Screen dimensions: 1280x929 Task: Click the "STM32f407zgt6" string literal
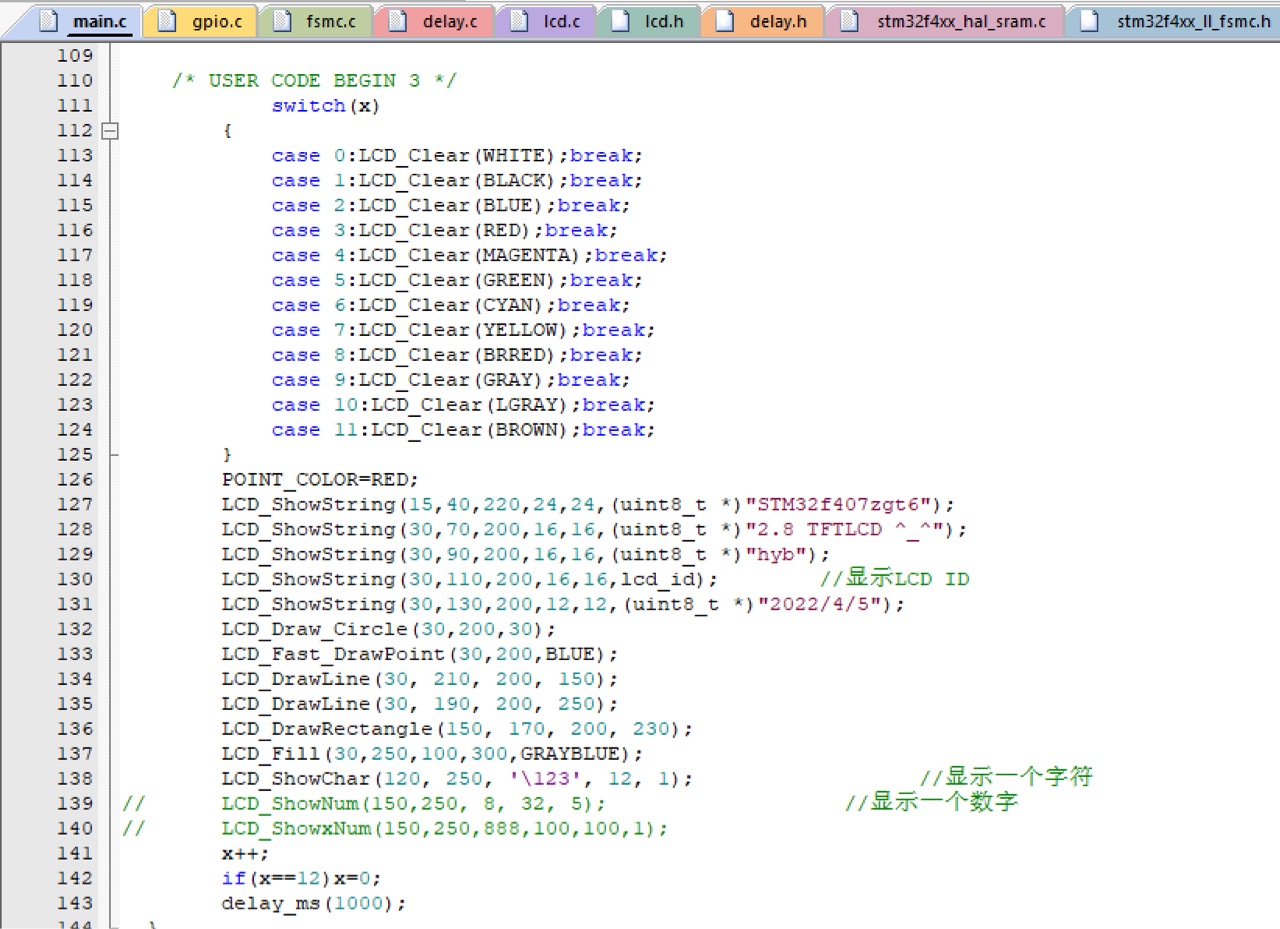(838, 505)
